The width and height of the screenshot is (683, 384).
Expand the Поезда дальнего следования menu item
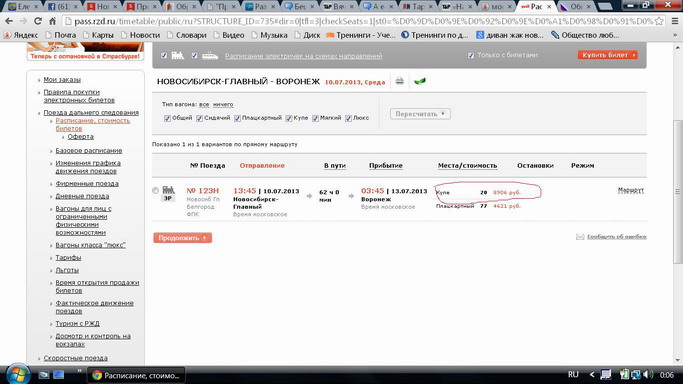(91, 112)
